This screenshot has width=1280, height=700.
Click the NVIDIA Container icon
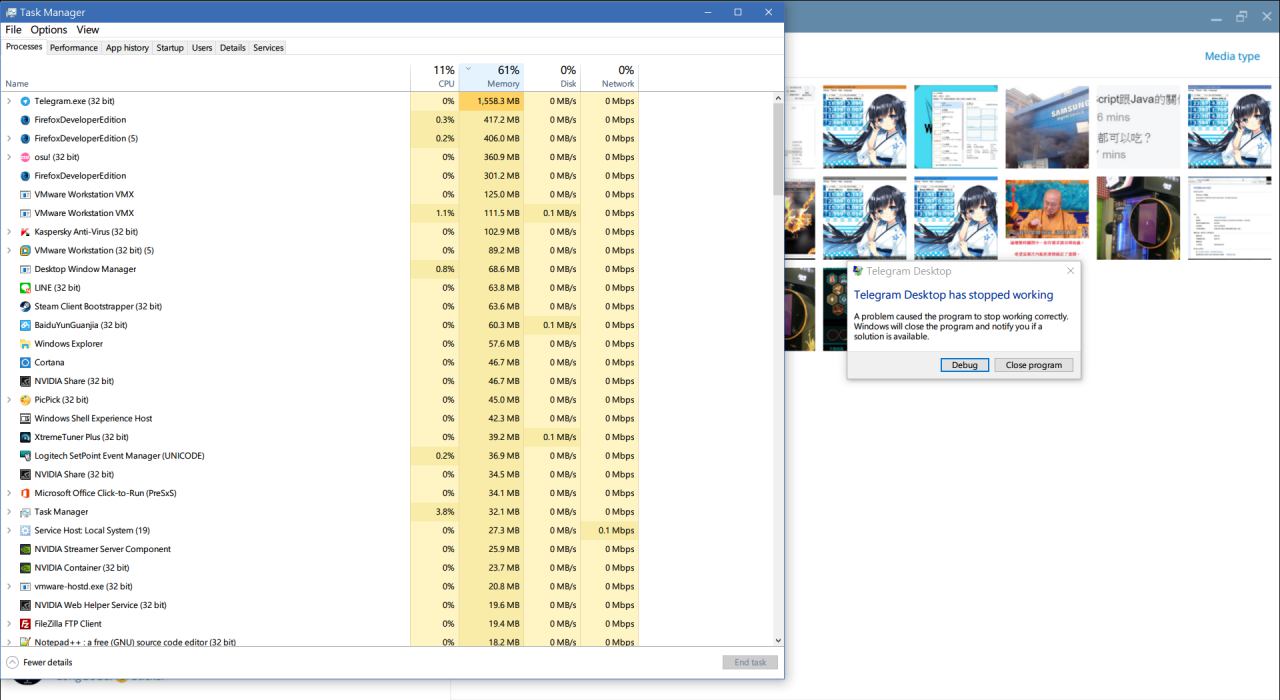25,568
